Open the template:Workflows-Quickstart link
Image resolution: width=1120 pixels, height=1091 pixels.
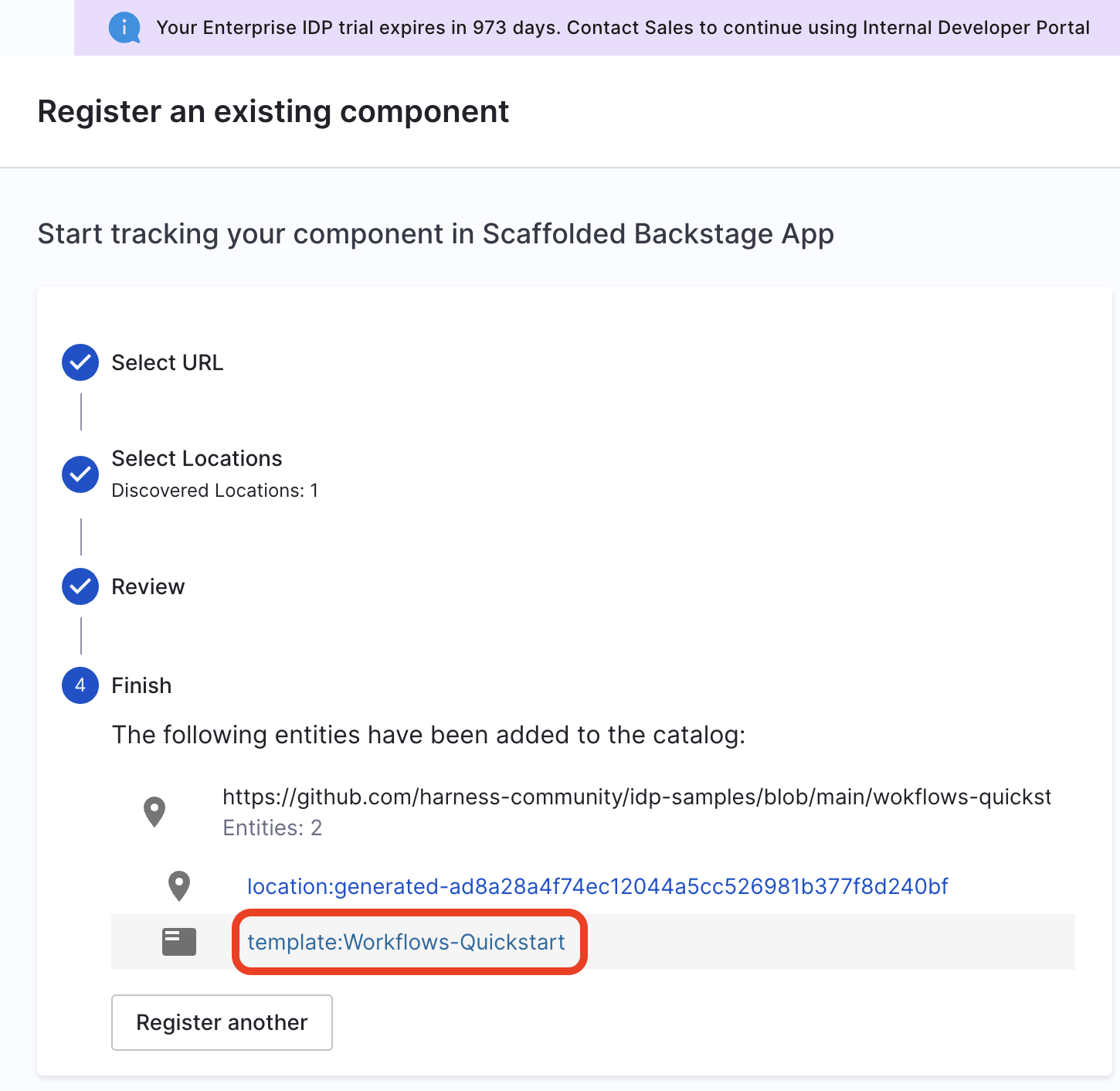click(x=406, y=942)
